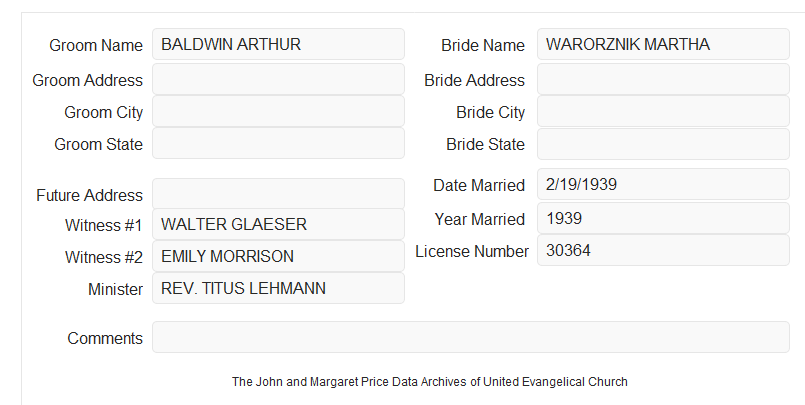Viewport: 805px width, 405px height.
Task: Click the Comments label
Action: (105, 338)
